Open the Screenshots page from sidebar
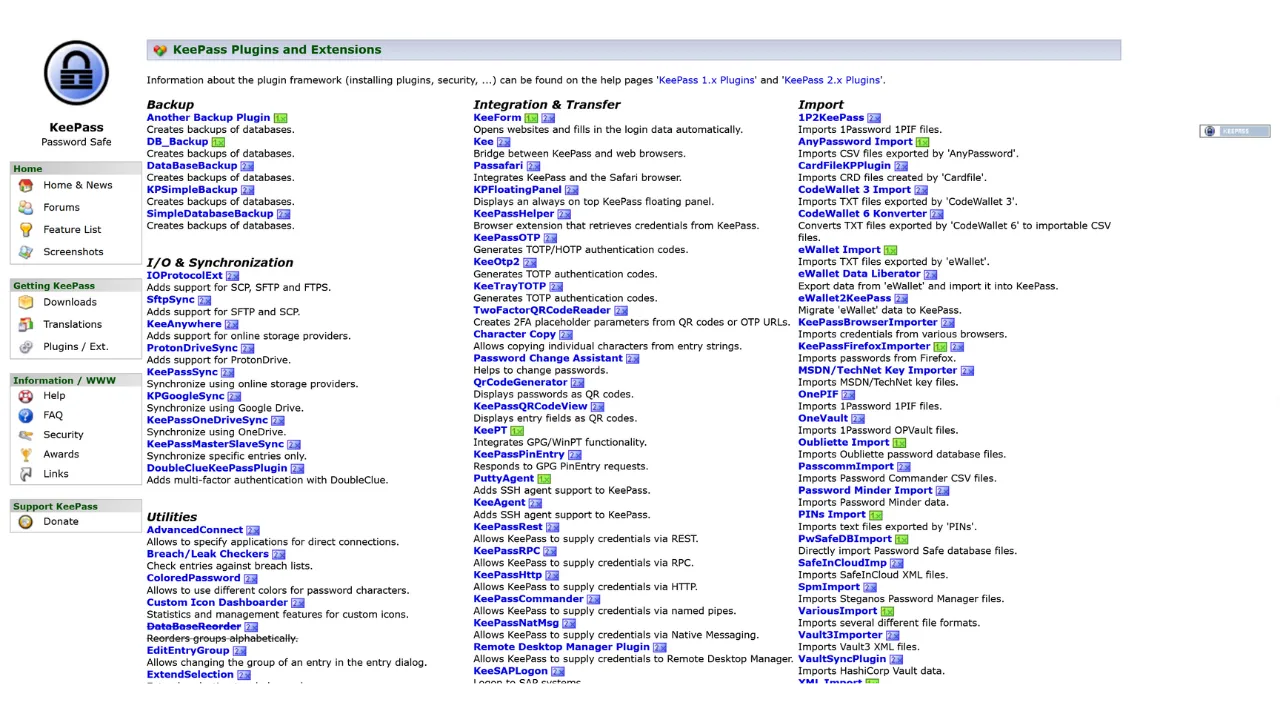1280x714 pixels. click(x=73, y=252)
